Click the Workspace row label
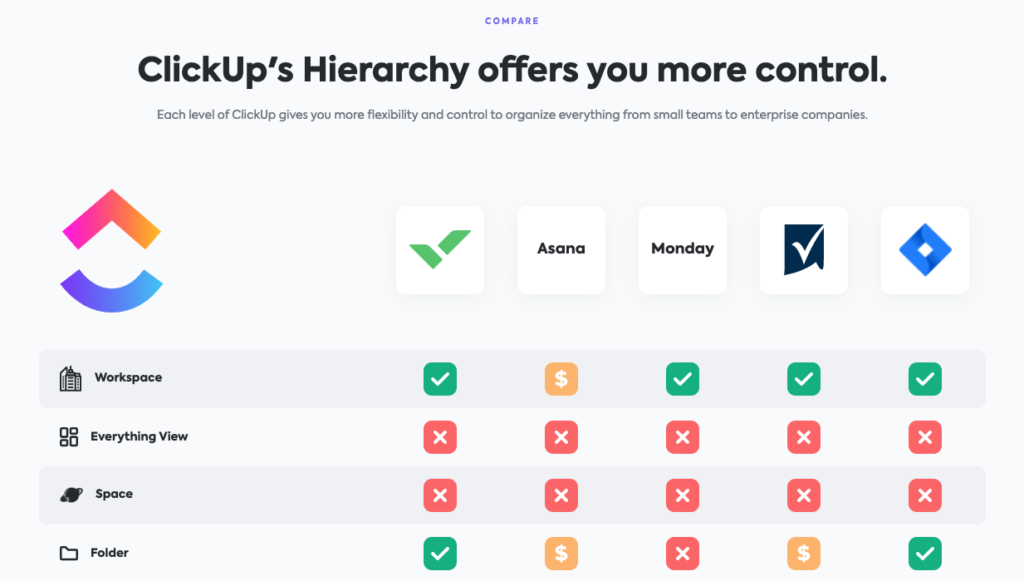Screen dimensions: 1024x581 (128, 377)
